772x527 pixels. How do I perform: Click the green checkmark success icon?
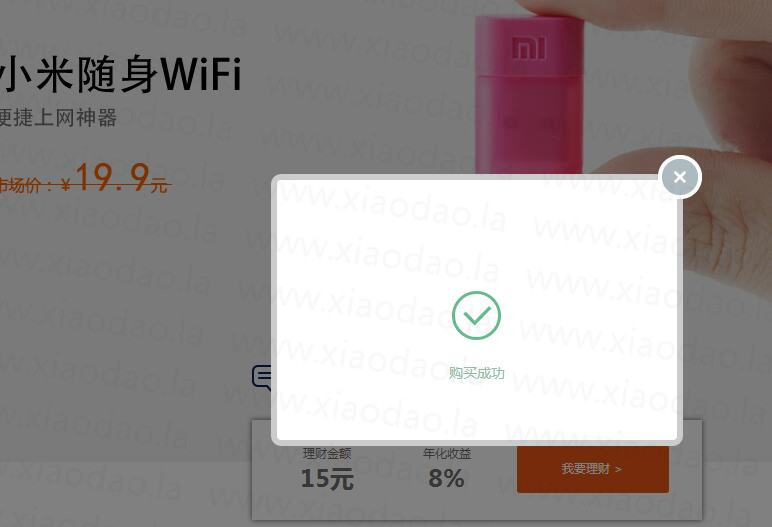coord(476,315)
